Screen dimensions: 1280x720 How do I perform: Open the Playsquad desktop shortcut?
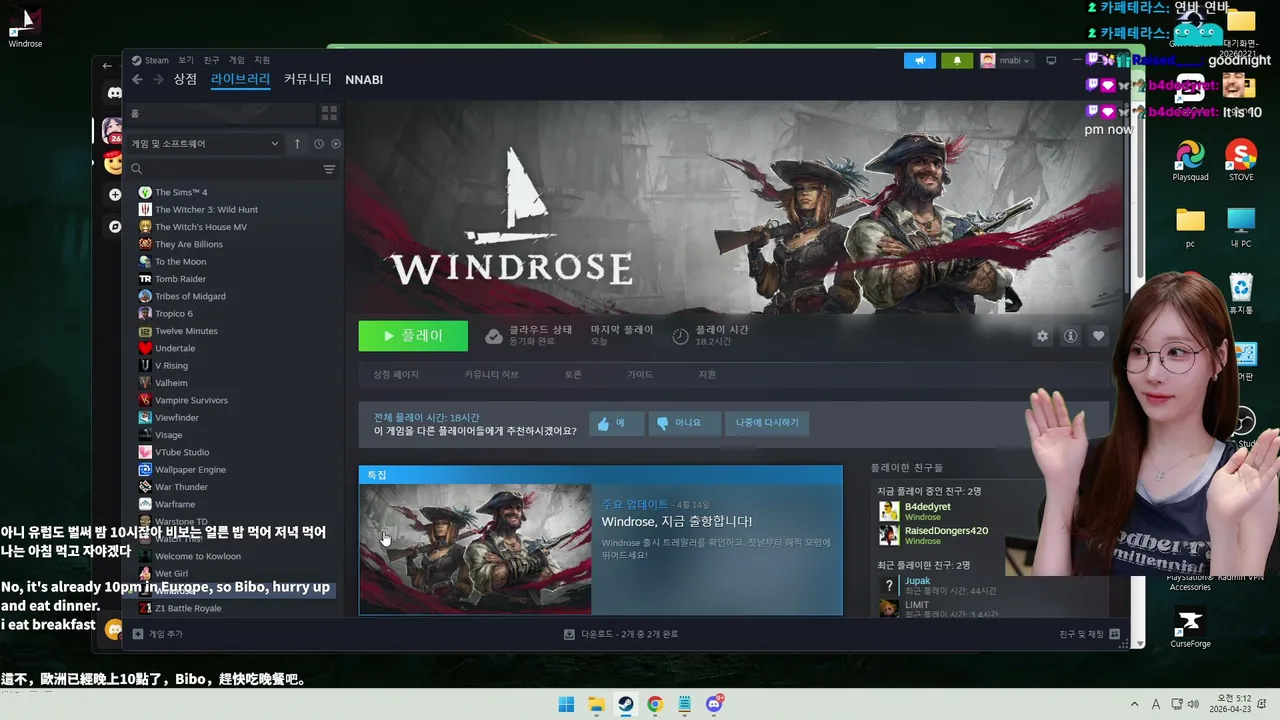[x=1190, y=160]
